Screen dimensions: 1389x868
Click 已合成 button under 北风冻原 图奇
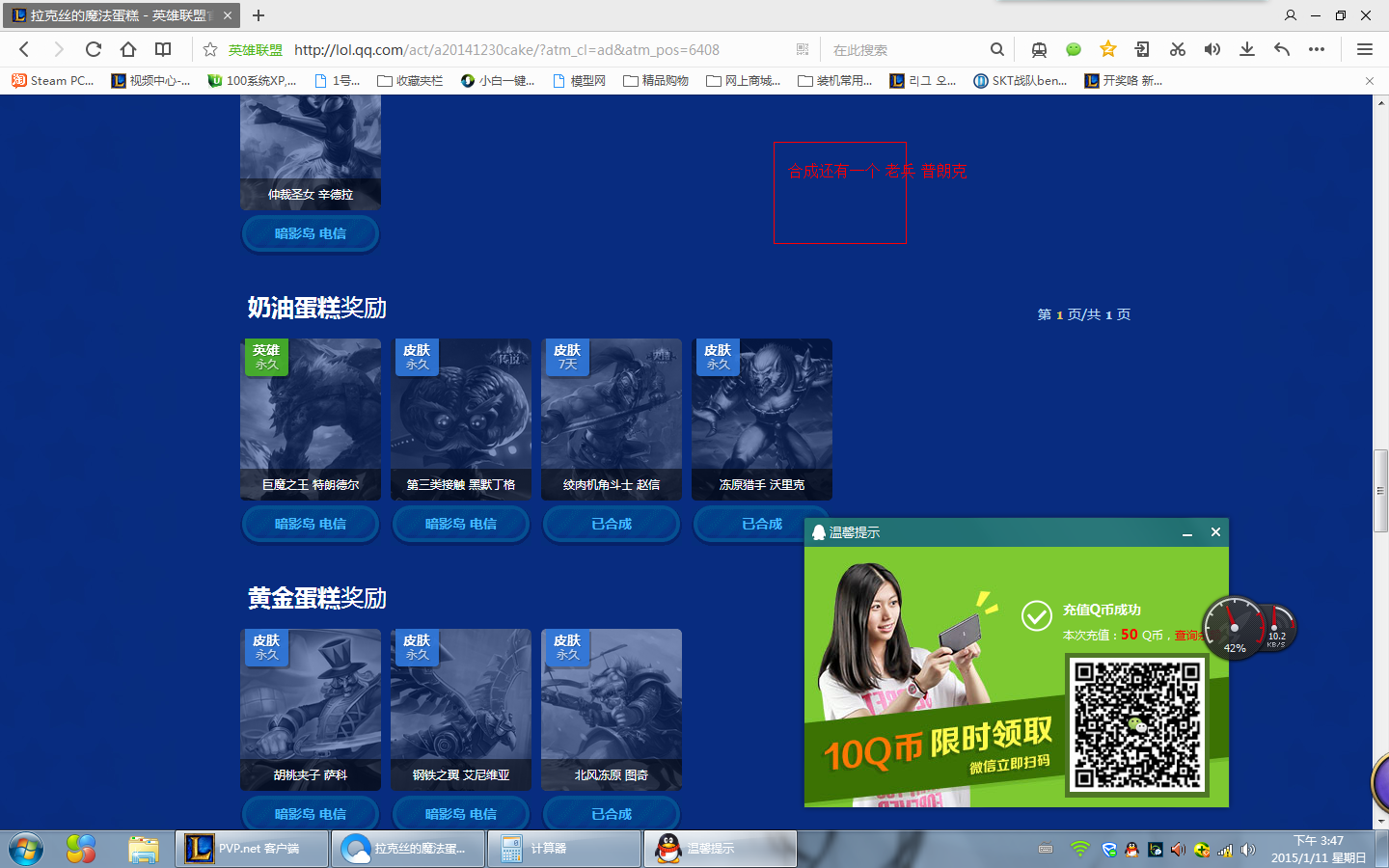coord(611,814)
